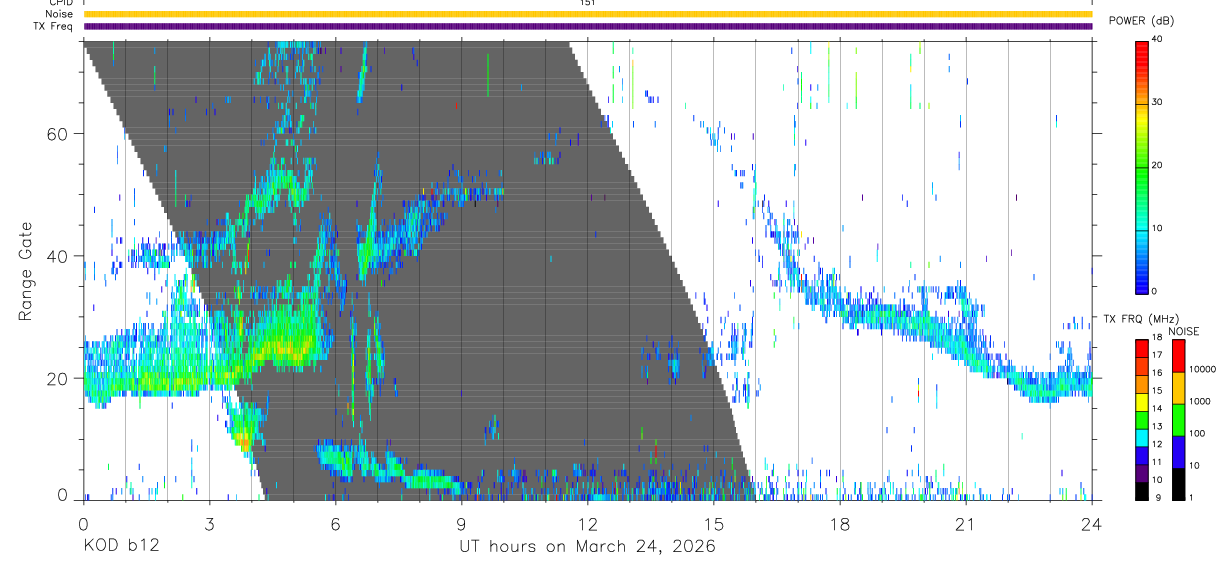Click the "1000" label on the NOISE legend
This screenshot has height=567, width=1228.
pyautogui.click(x=1199, y=401)
